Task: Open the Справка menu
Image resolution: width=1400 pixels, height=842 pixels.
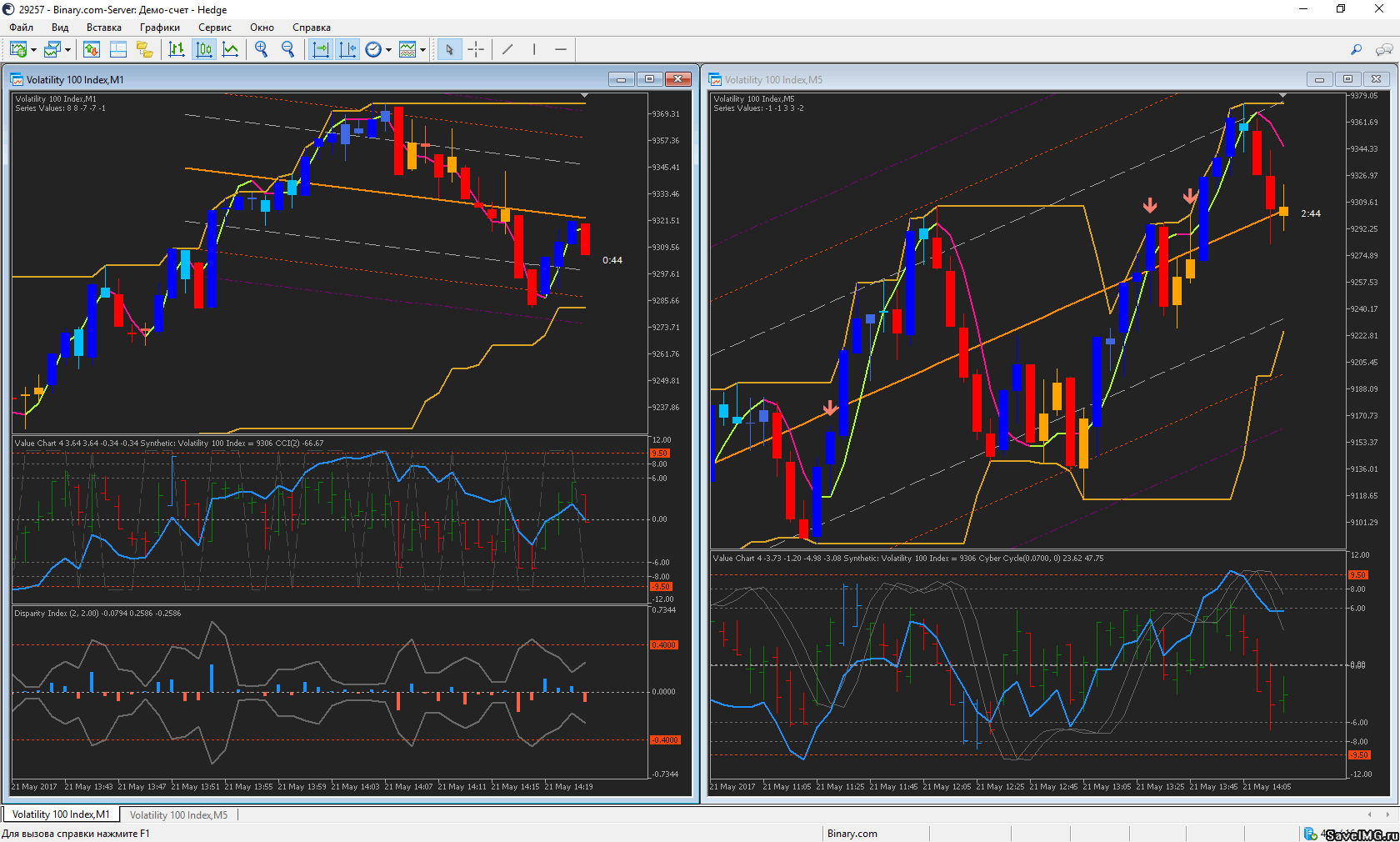Action: pyautogui.click(x=311, y=28)
